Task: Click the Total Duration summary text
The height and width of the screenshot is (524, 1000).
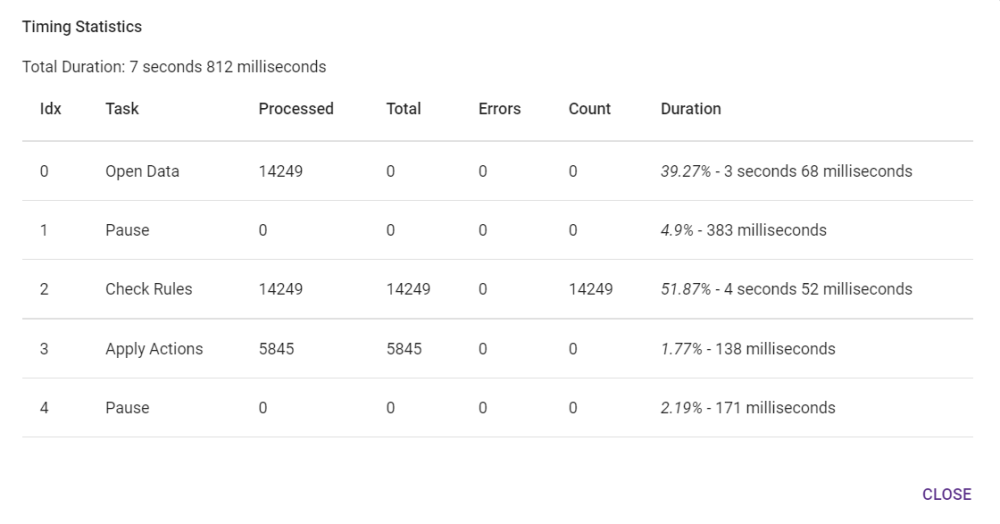Action: coord(174,67)
